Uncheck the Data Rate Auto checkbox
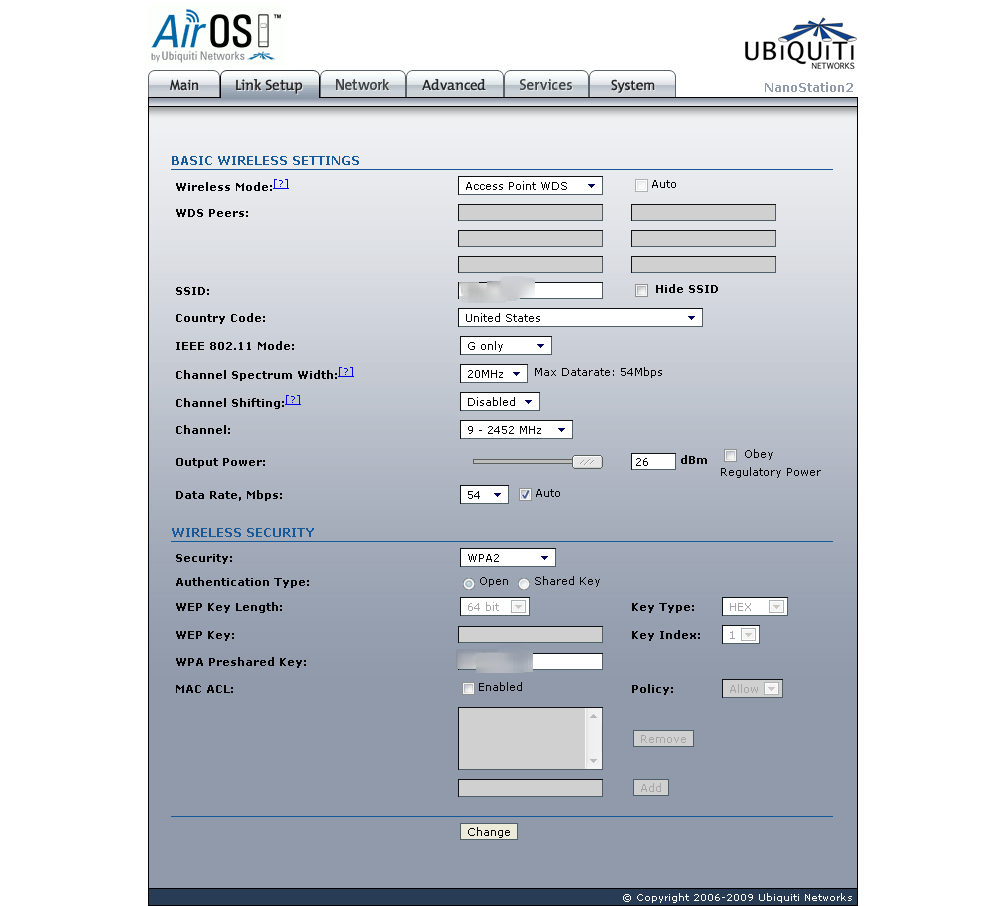1007x906 pixels. click(x=525, y=494)
